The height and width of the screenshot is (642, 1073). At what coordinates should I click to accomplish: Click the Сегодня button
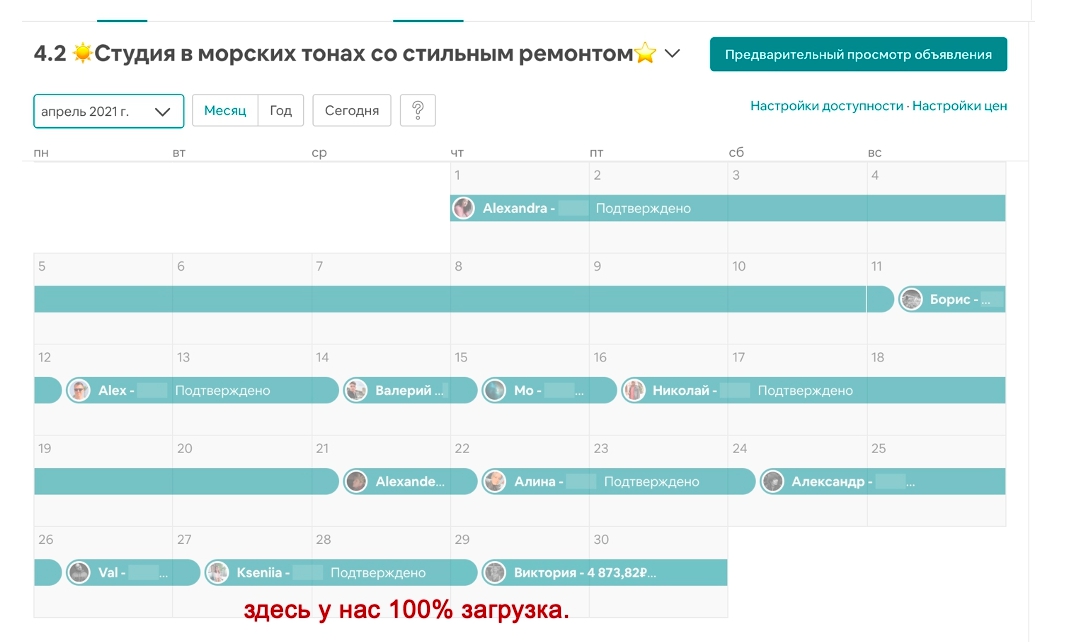[351, 111]
